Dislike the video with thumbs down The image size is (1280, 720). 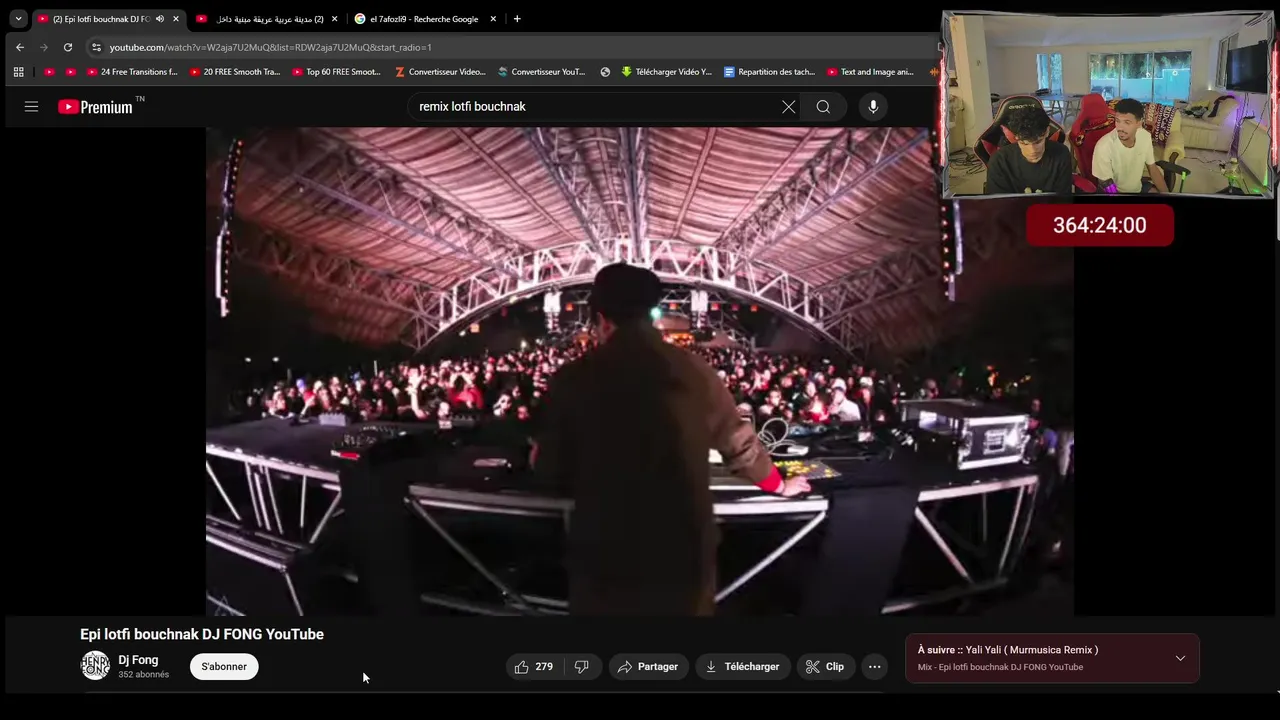pos(581,667)
